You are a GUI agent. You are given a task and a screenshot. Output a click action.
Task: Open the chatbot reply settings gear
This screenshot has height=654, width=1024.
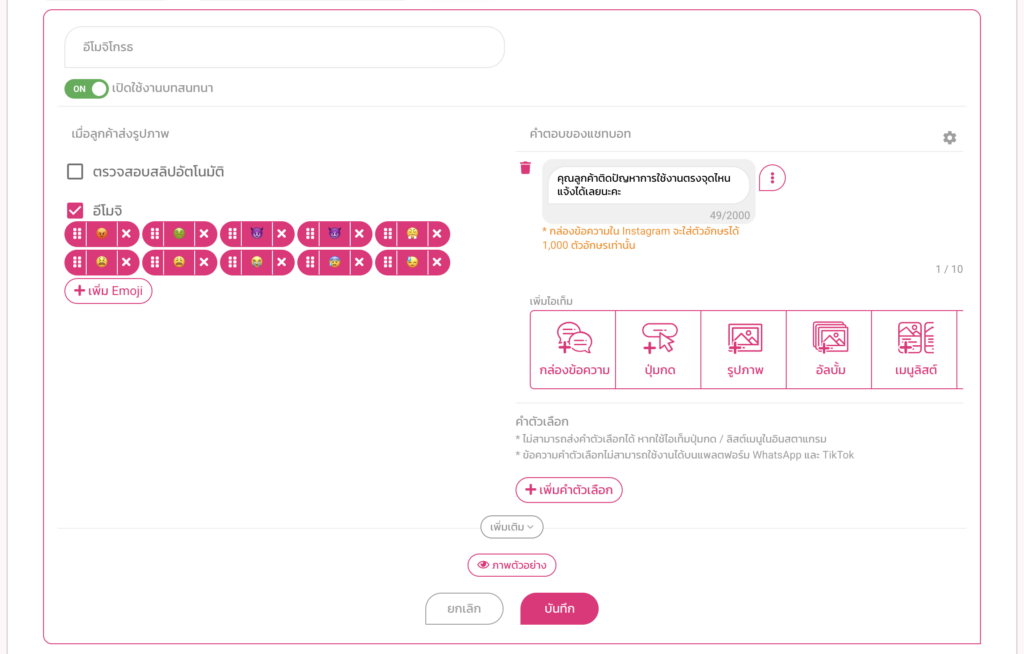[949, 138]
